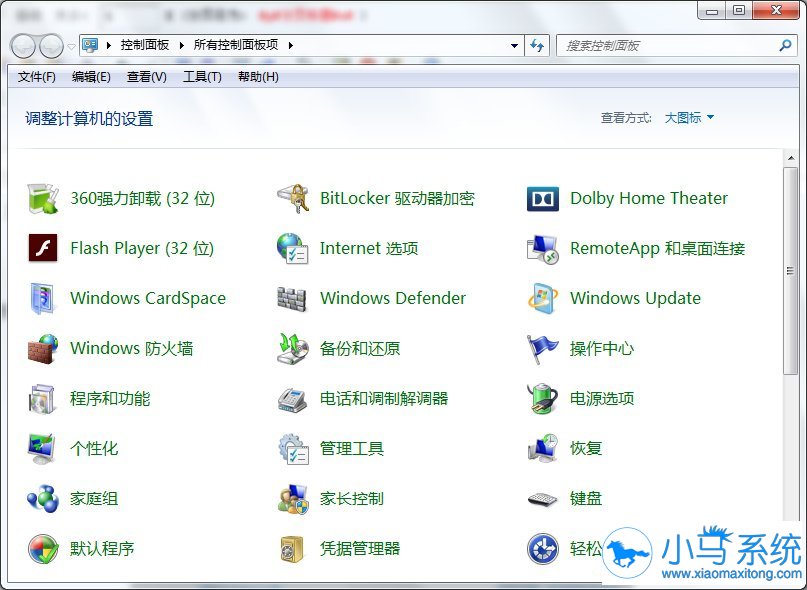
Task: Open the 360强力卸载 icon
Action: [43, 198]
